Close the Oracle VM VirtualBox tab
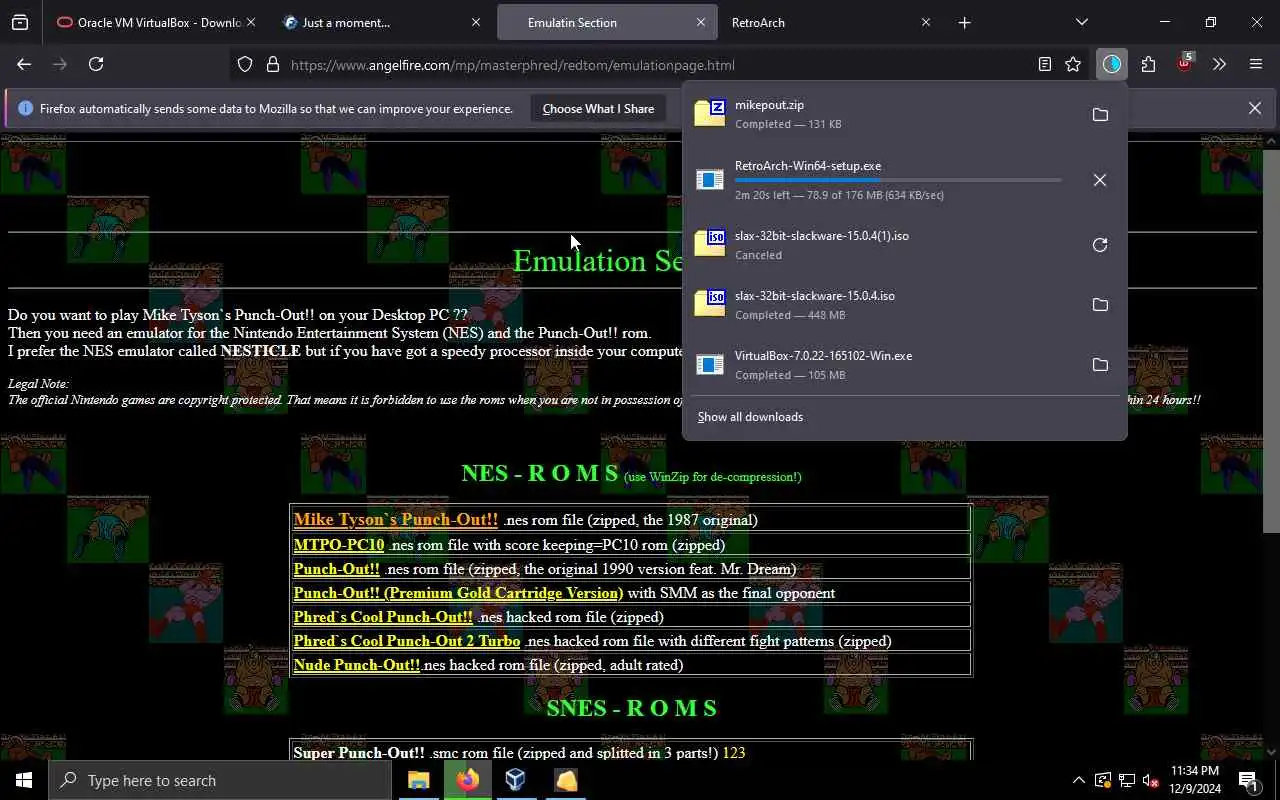This screenshot has width=1280, height=800. [250, 22]
